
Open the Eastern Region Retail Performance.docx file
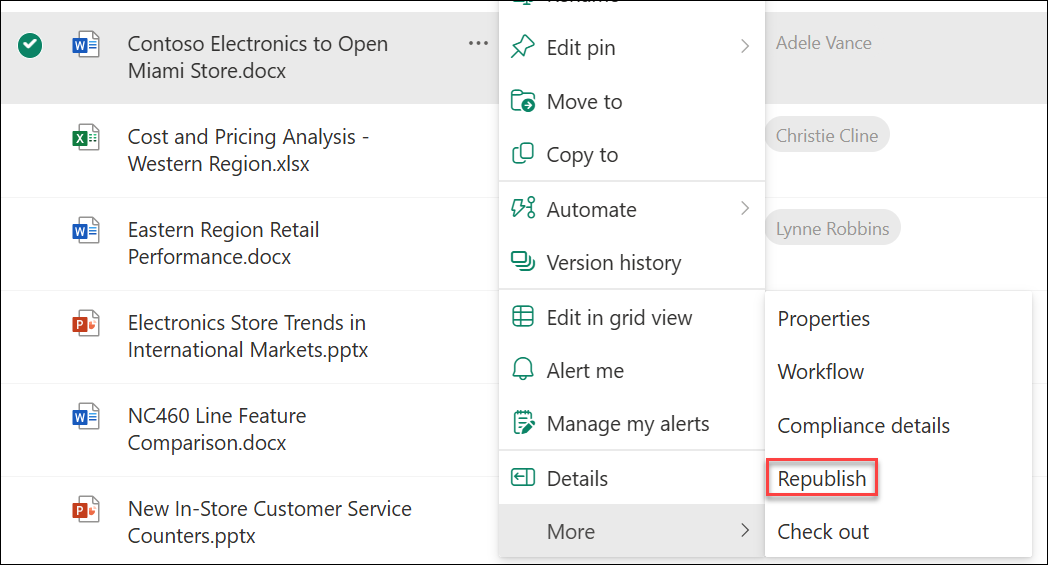coord(223,243)
